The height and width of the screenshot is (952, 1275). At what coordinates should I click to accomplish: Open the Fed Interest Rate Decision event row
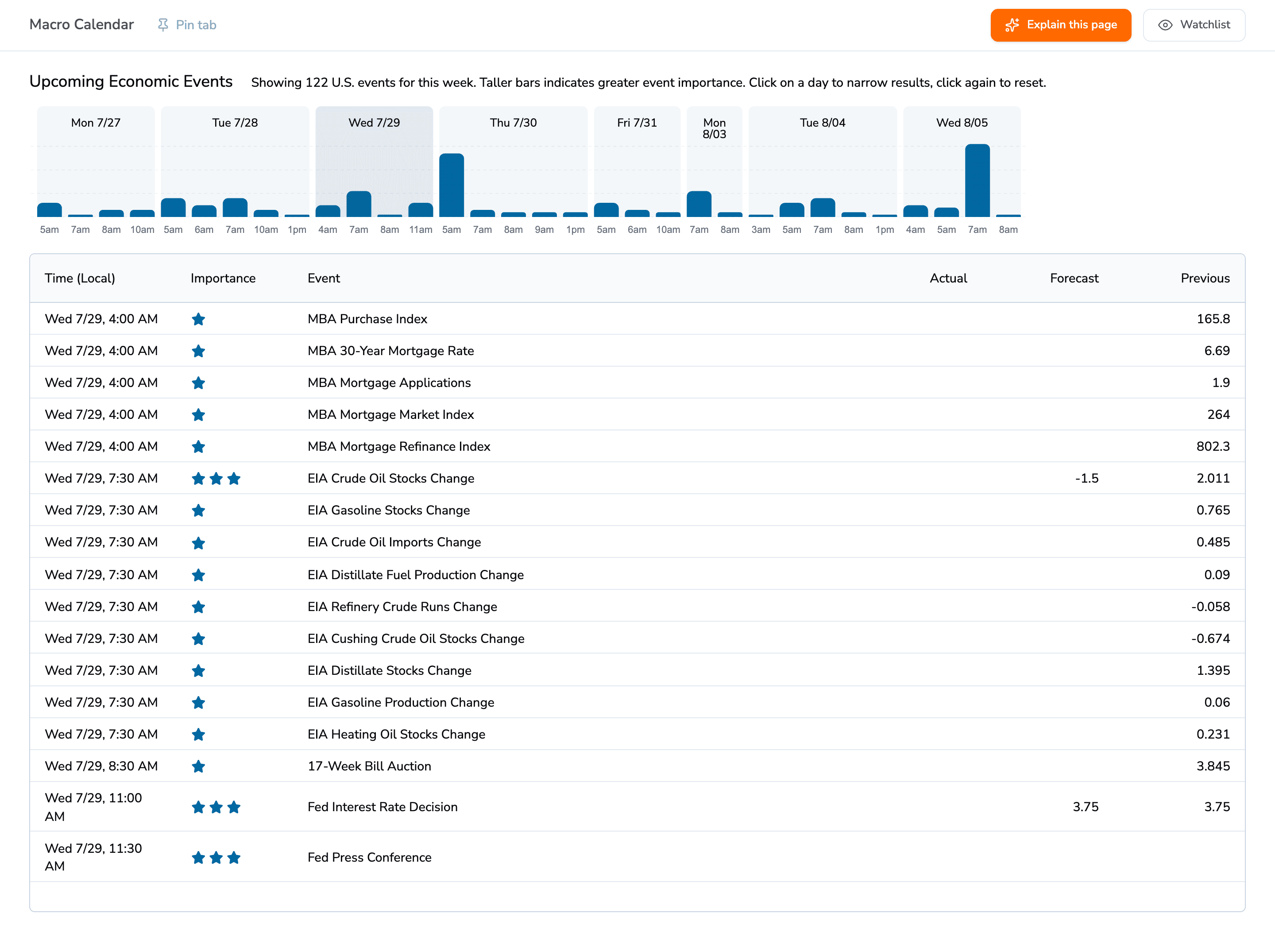tap(637, 807)
